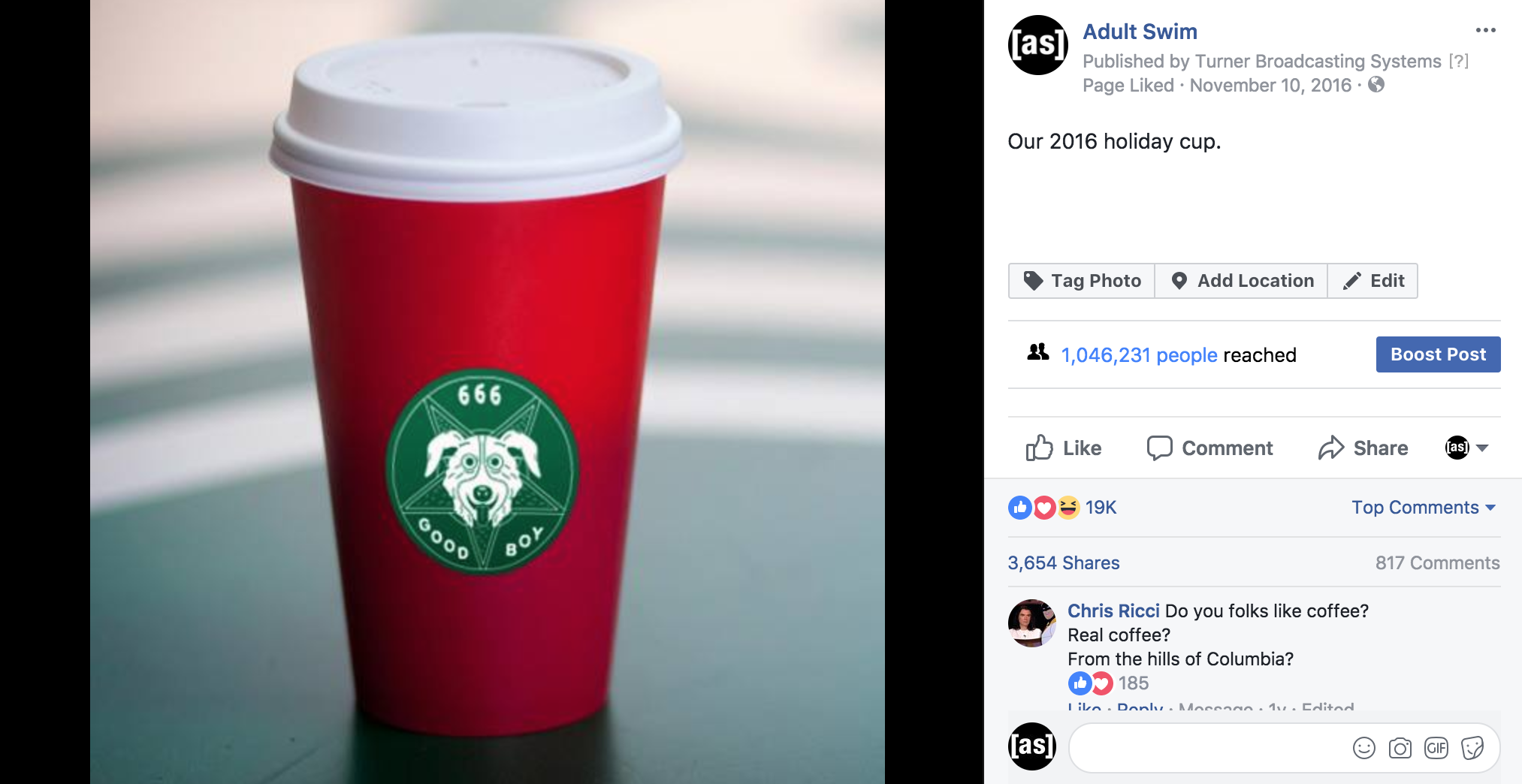Screen dimensions: 1522x784
Task: Click the Boost Post button
Action: point(1438,354)
